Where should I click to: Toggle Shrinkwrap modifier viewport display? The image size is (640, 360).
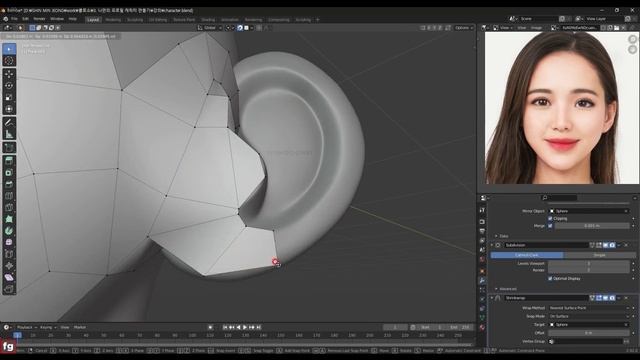coord(605,298)
